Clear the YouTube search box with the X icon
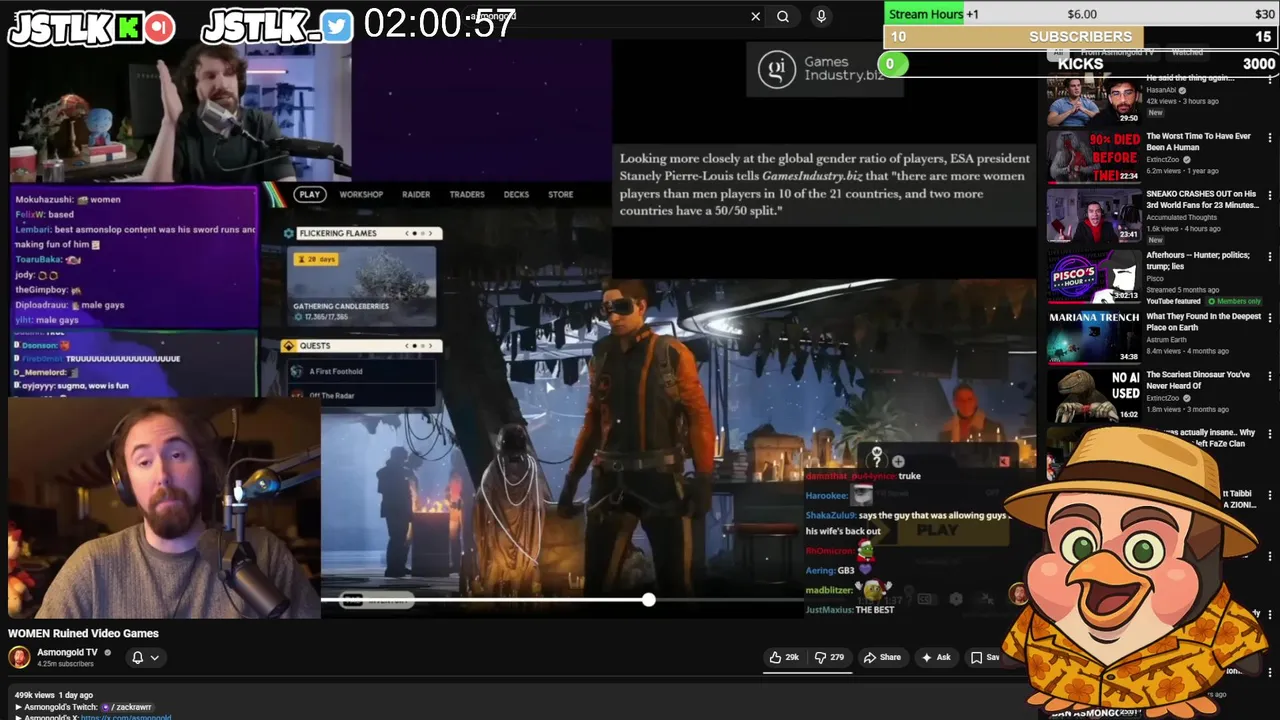 point(755,16)
